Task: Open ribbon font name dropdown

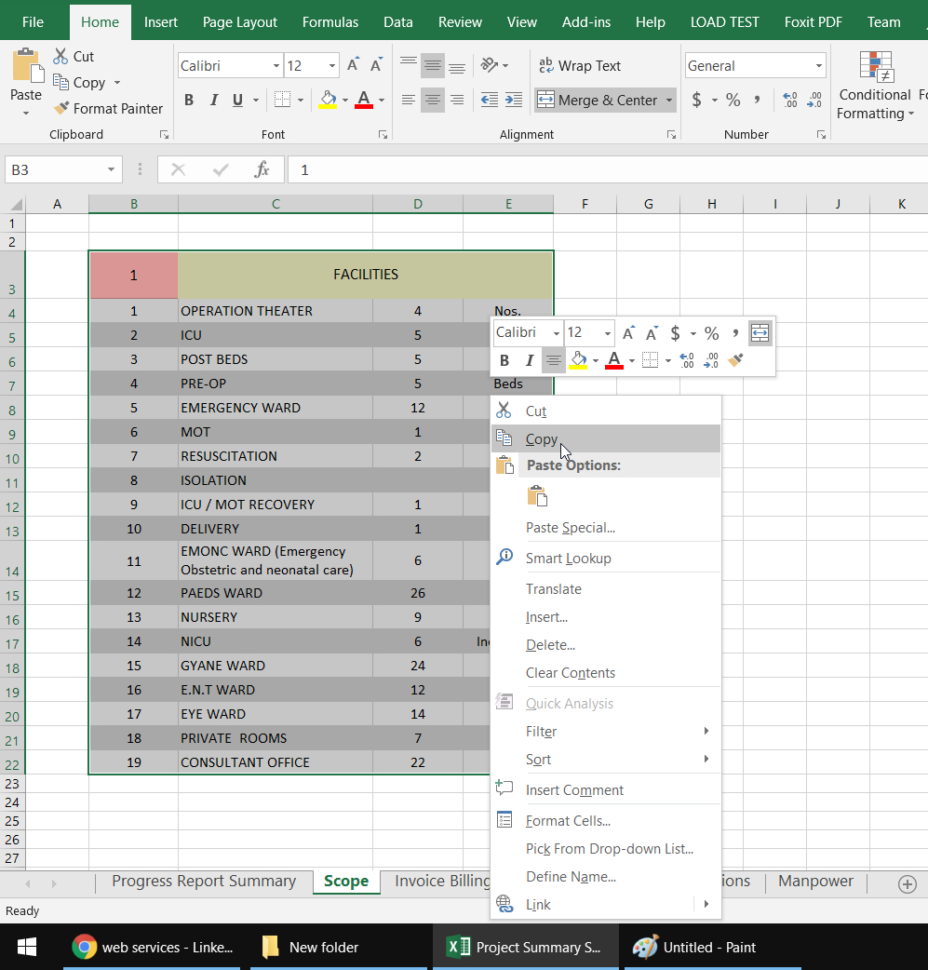Action: tap(276, 66)
